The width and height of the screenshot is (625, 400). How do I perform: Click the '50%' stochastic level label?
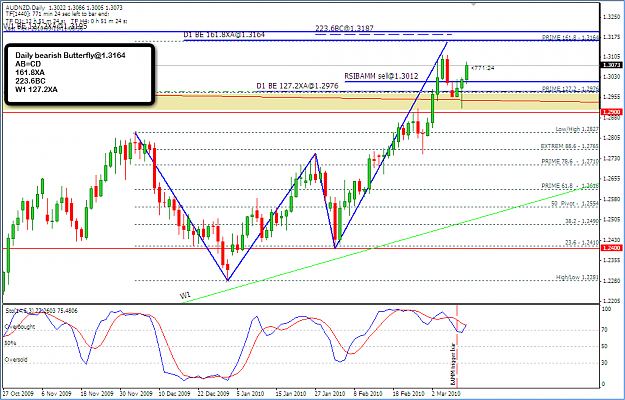tap(10, 343)
